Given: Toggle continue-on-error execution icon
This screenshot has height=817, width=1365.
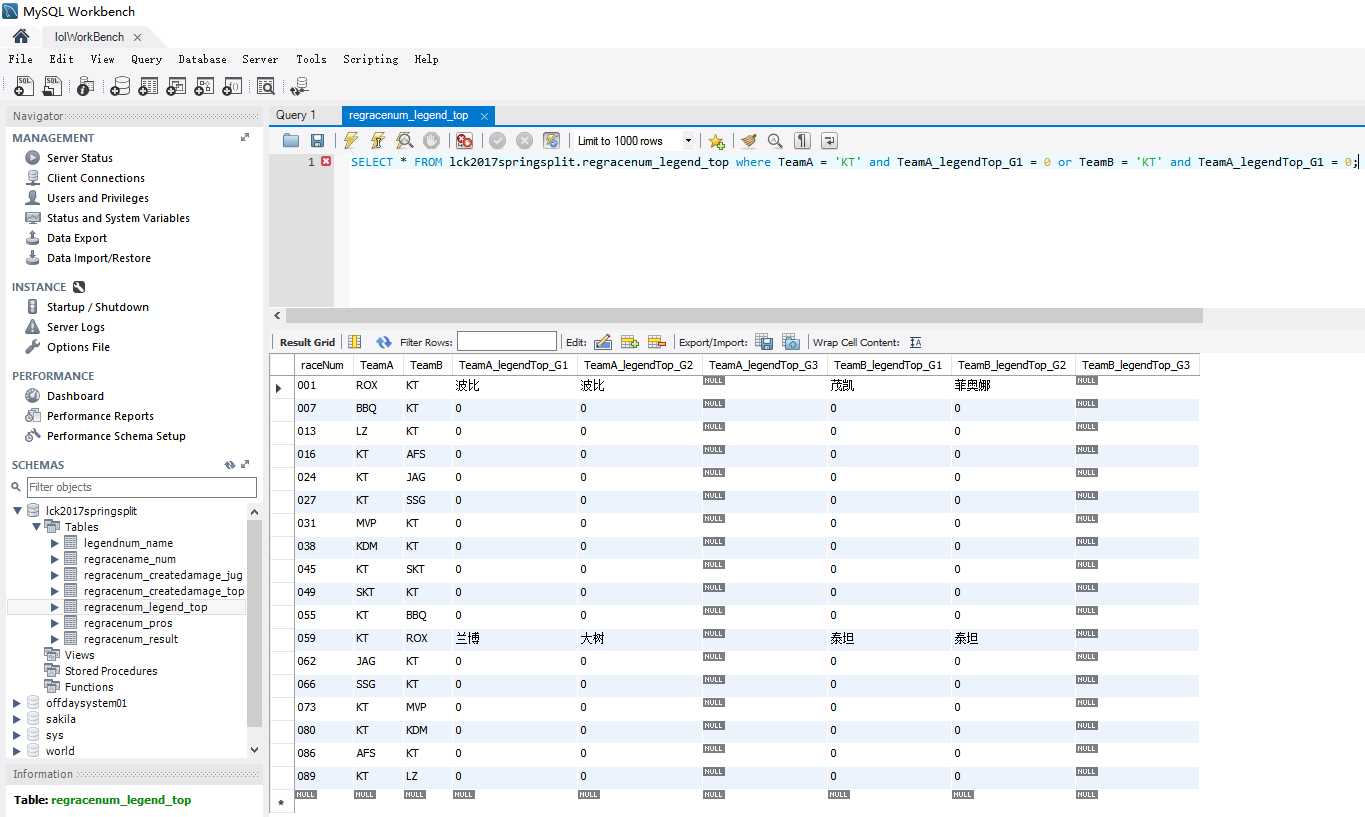Looking at the screenshot, I should click(x=464, y=141).
